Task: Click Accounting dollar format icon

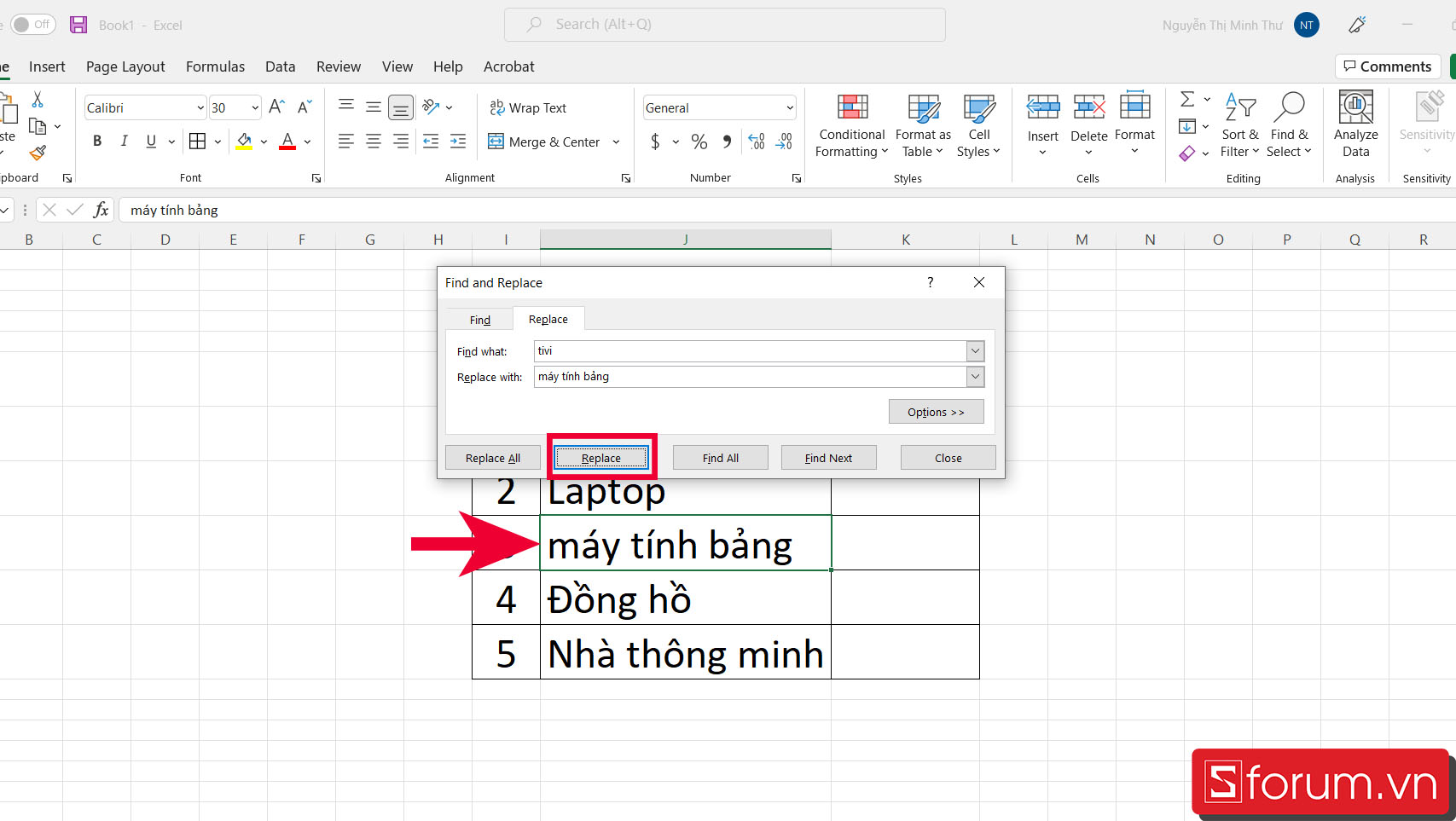Action: tap(655, 142)
